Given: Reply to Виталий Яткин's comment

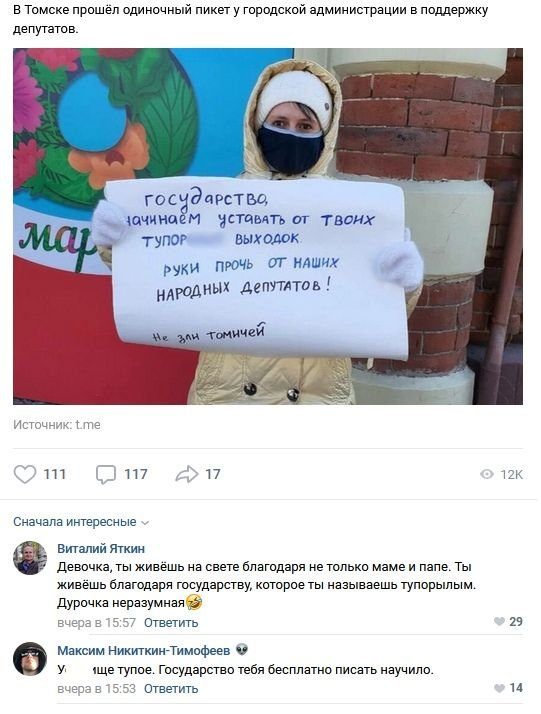Looking at the screenshot, I should [171, 622].
